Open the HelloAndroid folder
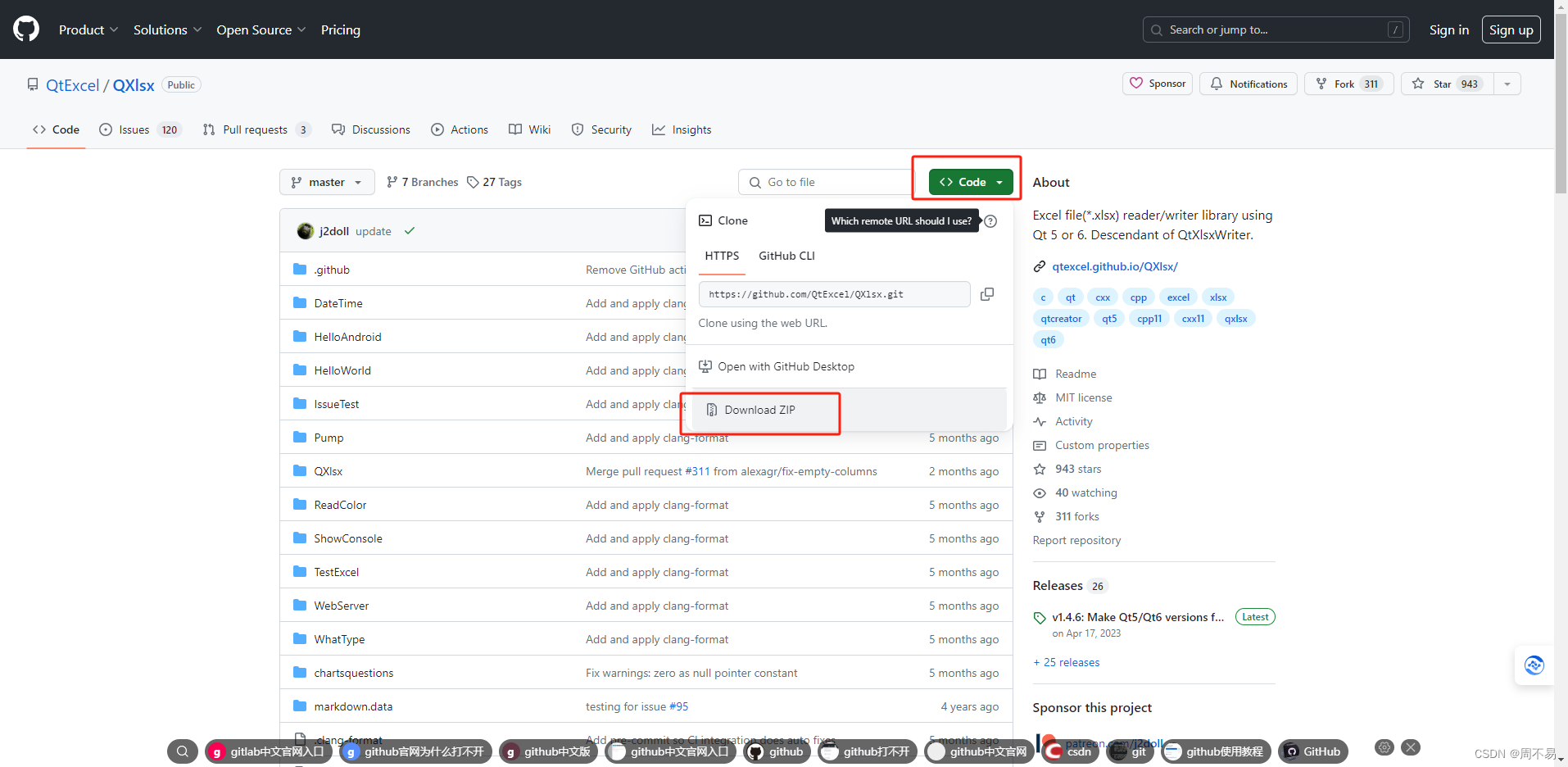The width and height of the screenshot is (1568, 767). 347,337
